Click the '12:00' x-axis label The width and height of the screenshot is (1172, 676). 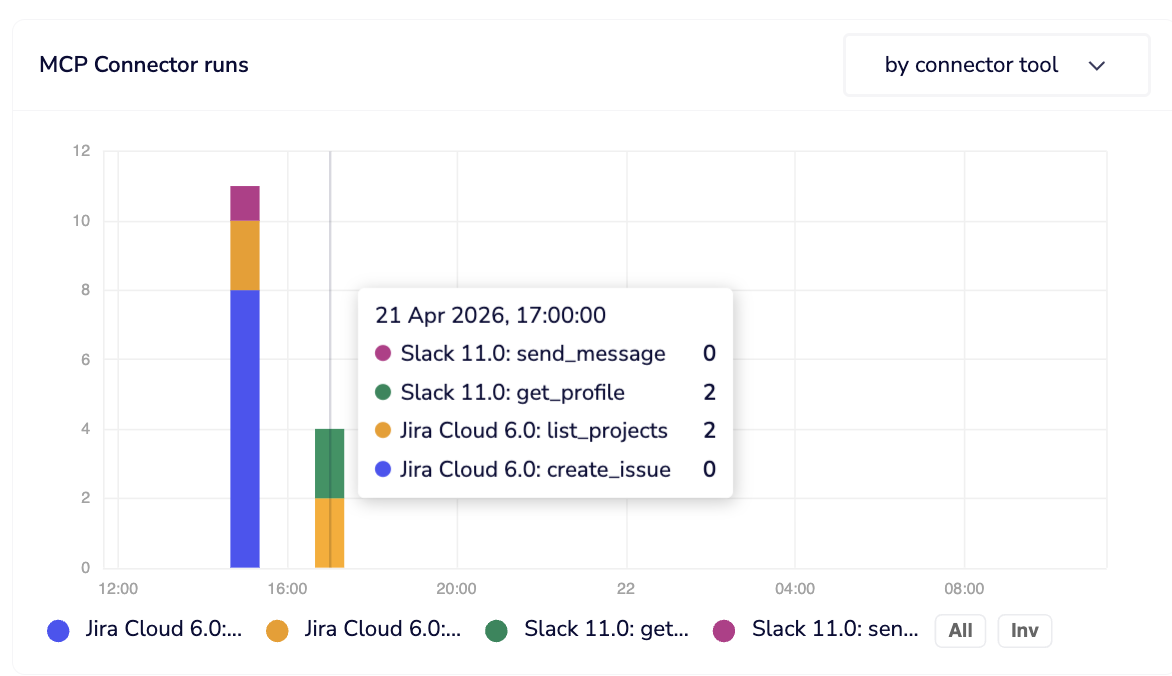(x=118, y=589)
